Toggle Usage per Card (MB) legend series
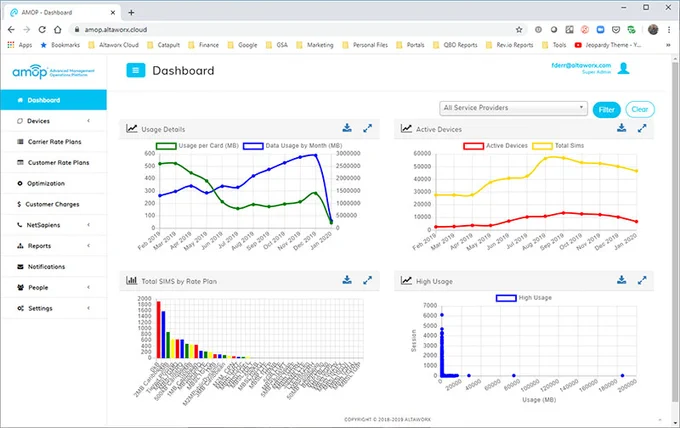 tap(197, 146)
